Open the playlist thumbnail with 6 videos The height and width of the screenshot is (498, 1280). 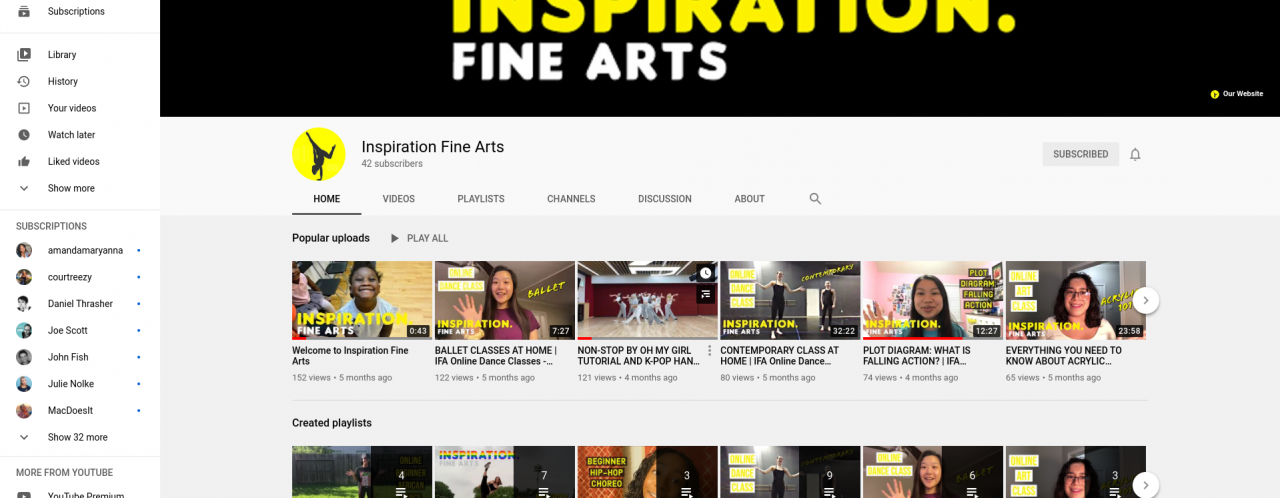933,472
